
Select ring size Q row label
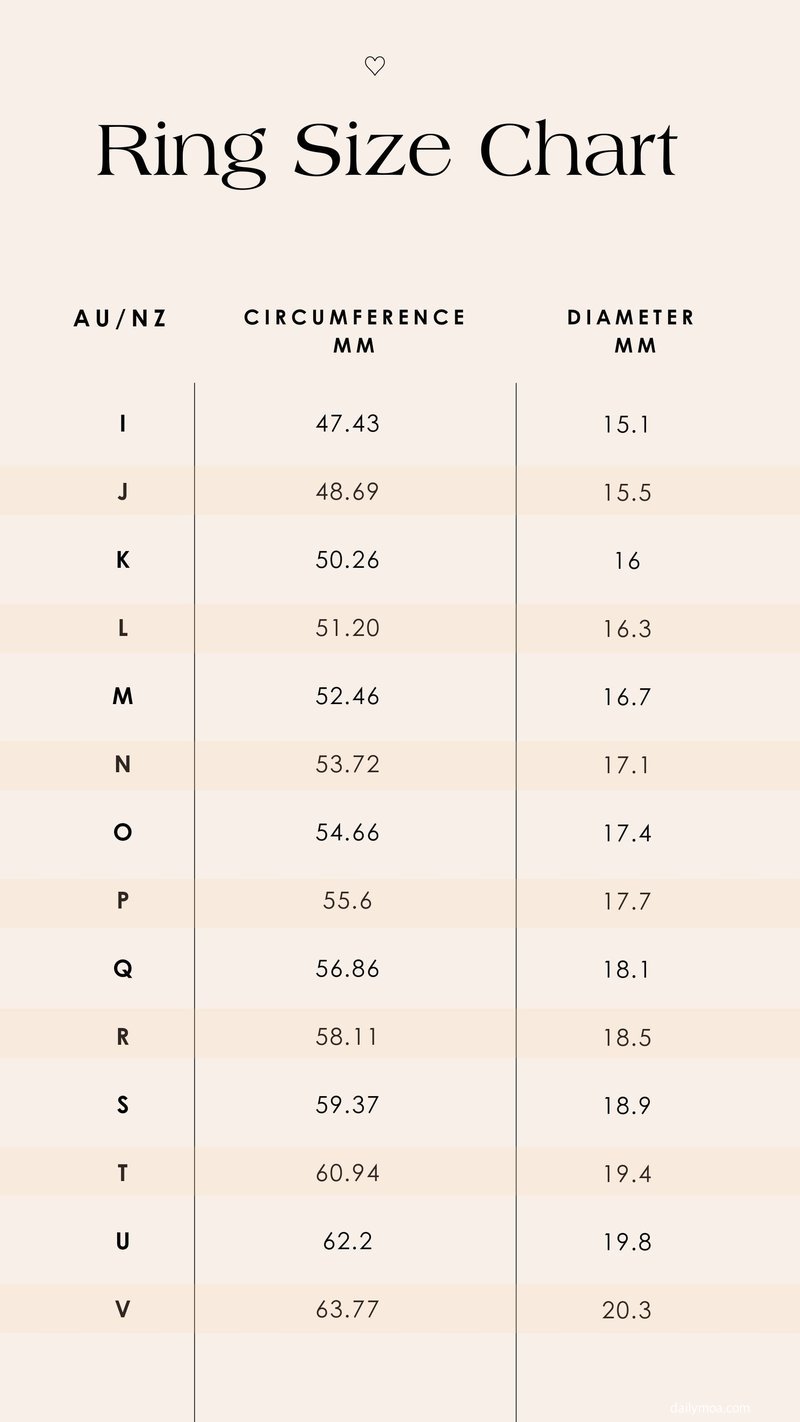123,969
